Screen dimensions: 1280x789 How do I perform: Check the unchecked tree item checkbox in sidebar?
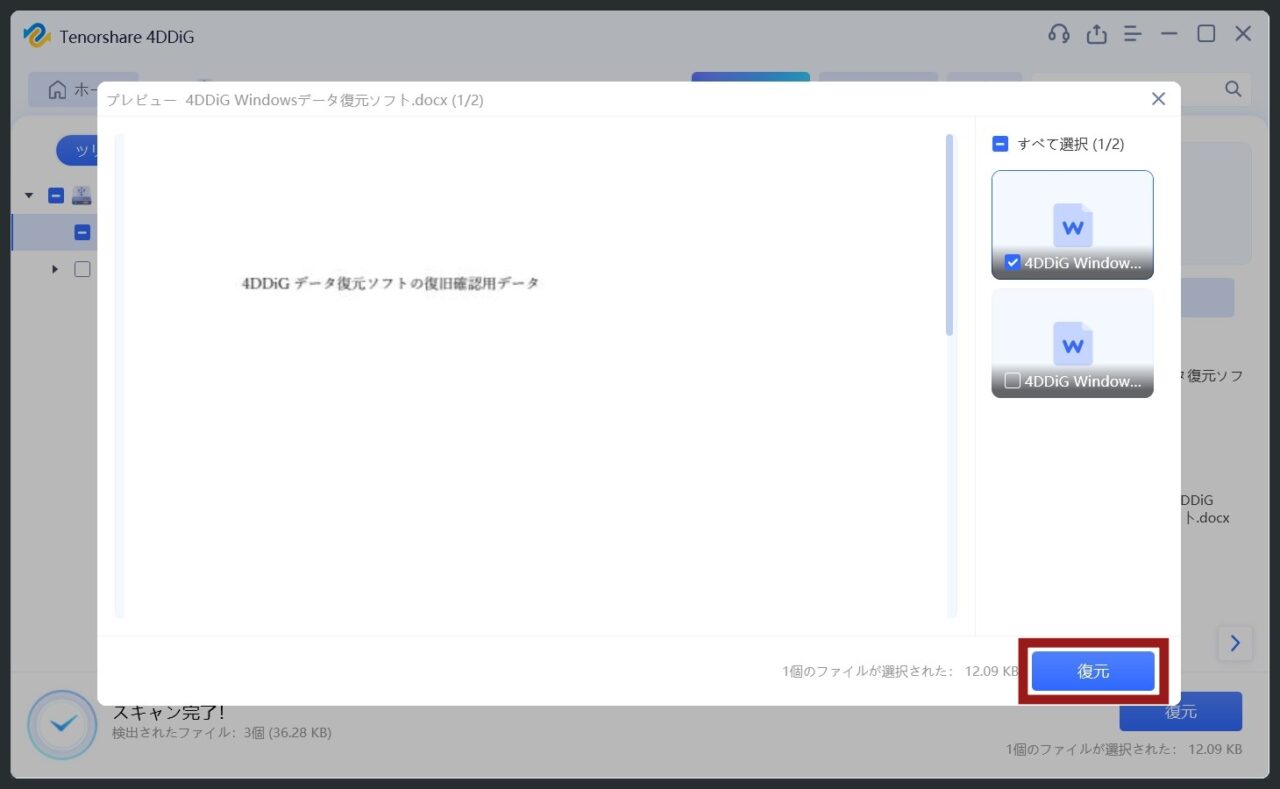[x=82, y=269]
